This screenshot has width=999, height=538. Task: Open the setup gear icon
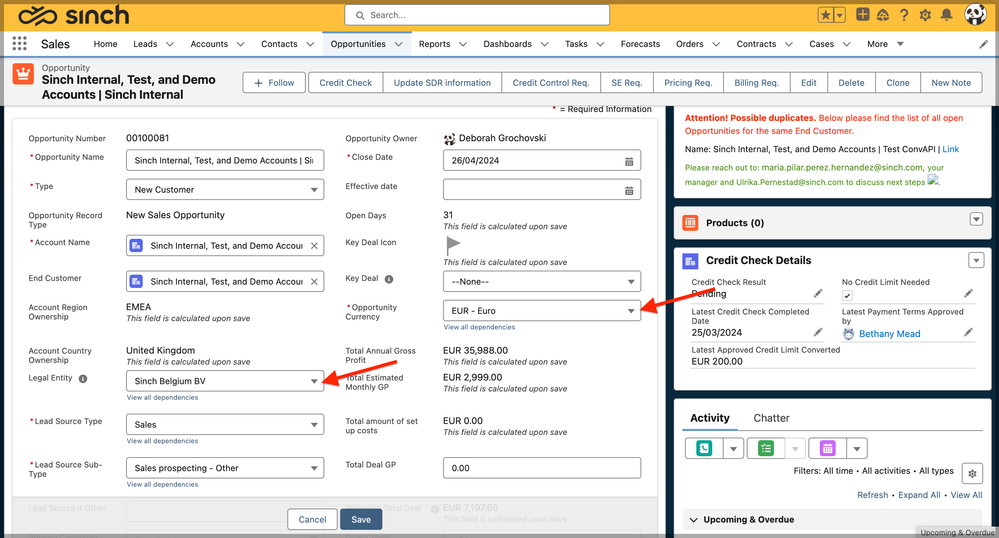click(925, 15)
